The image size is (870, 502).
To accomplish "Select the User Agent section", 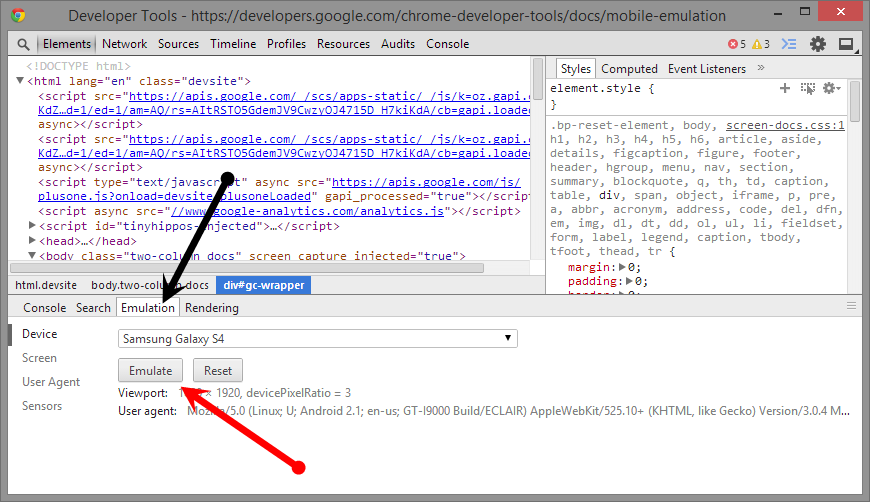I will point(51,382).
